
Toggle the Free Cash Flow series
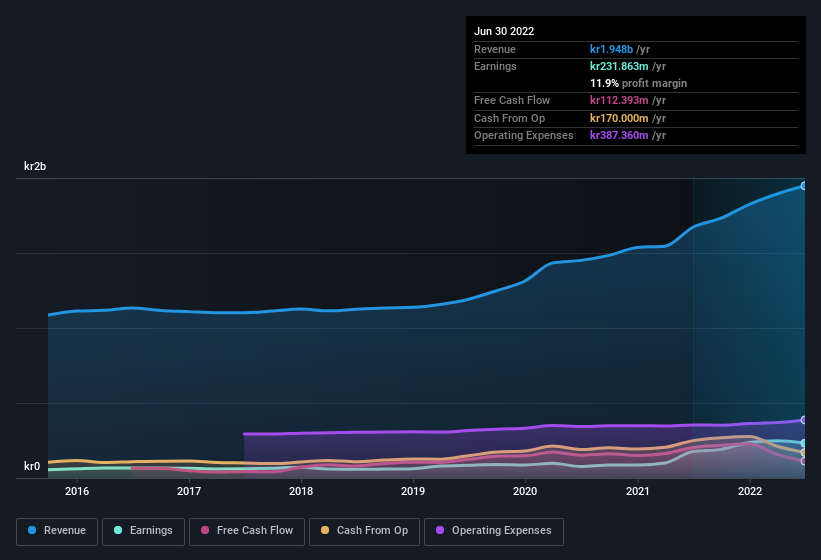click(247, 531)
